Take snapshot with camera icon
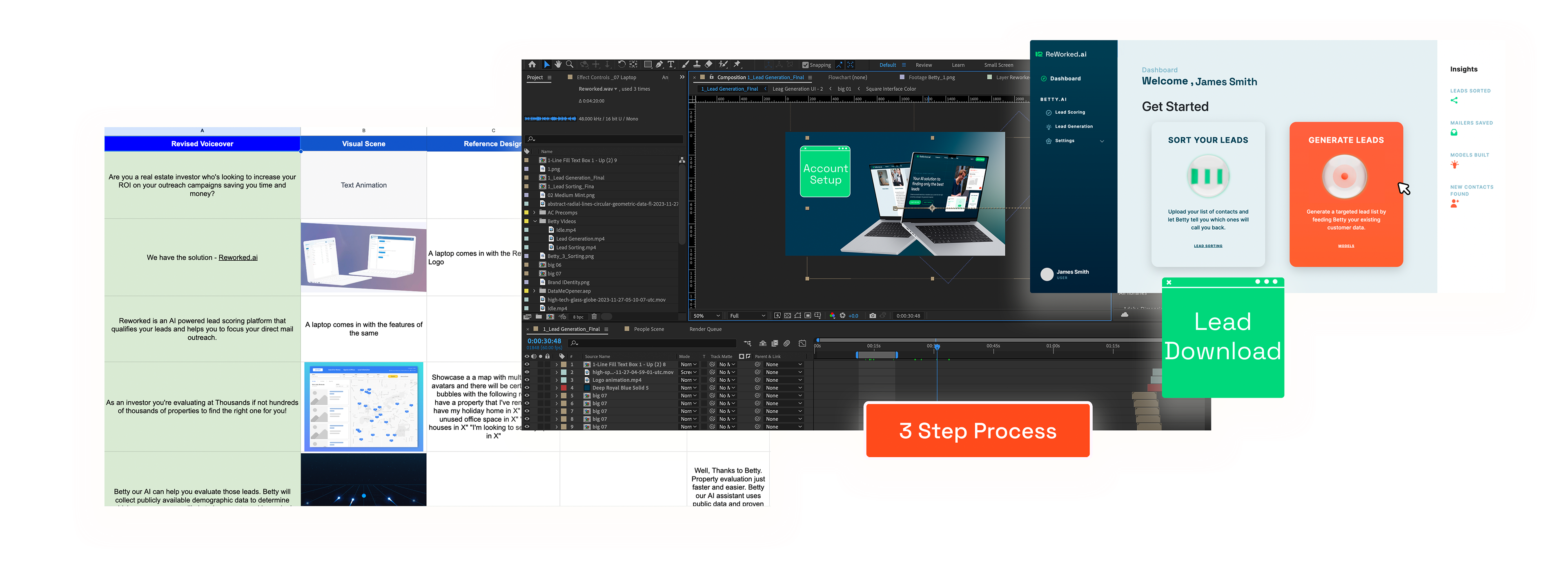 (872, 315)
